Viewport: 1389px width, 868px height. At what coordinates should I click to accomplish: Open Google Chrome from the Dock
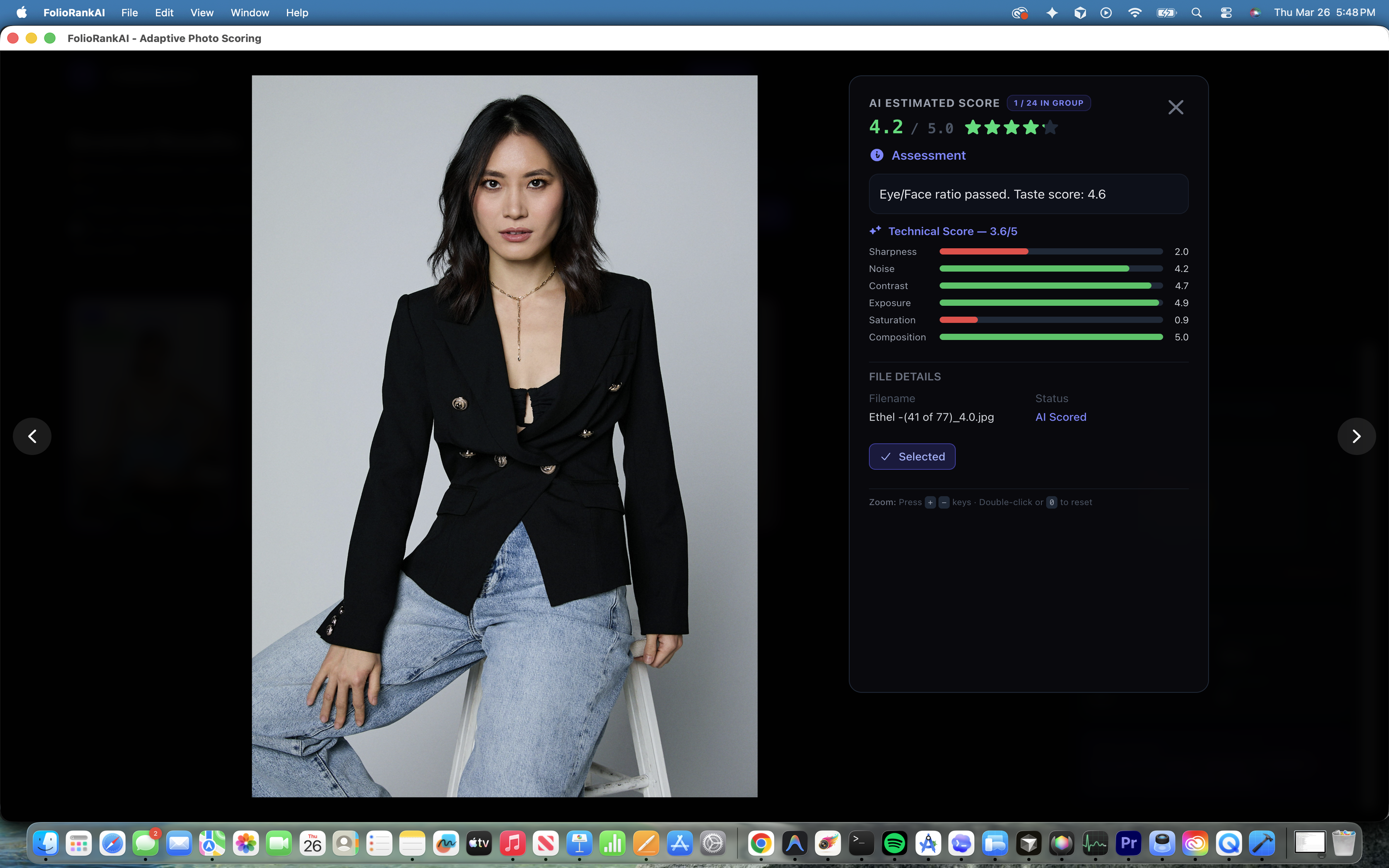761,843
